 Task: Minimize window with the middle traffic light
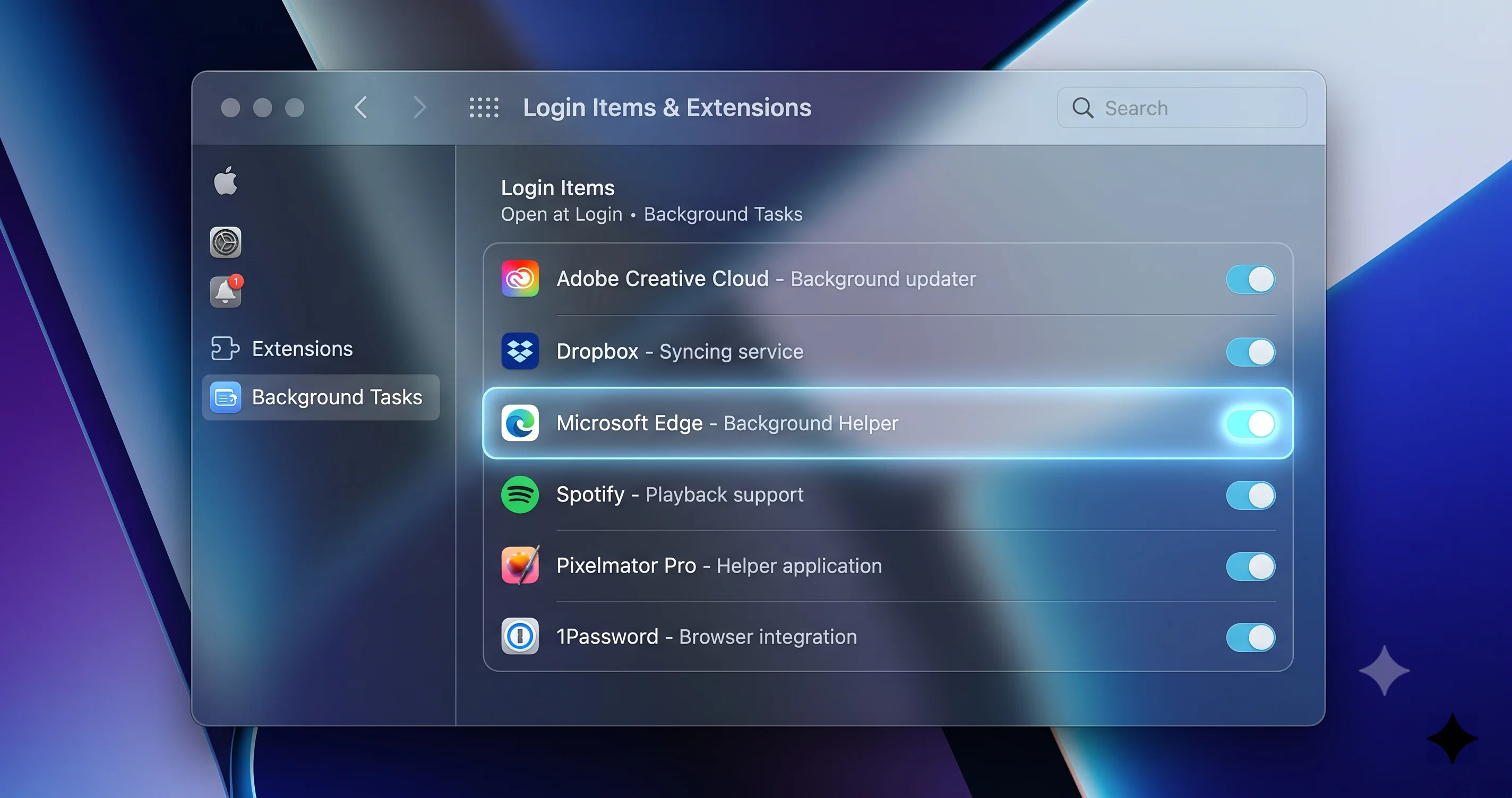262,108
